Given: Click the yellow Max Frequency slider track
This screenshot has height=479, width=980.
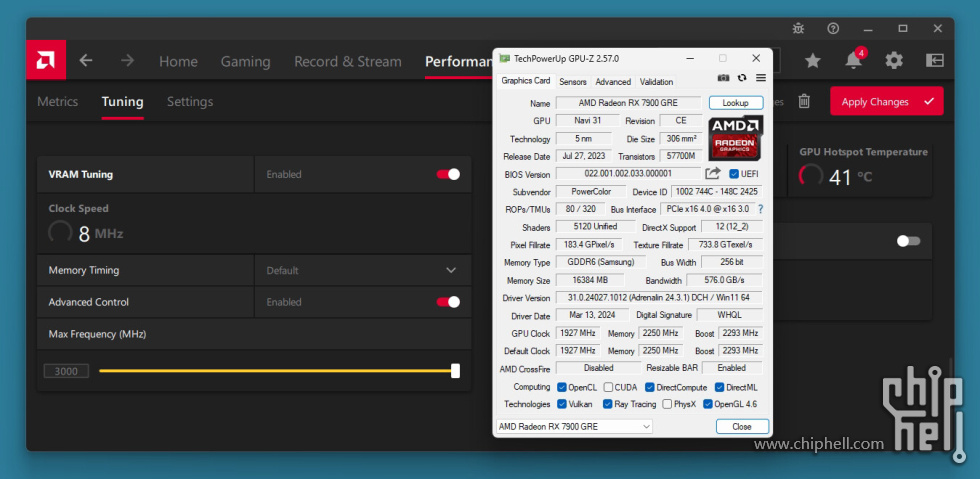Looking at the screenshot, I should (275, 371).
